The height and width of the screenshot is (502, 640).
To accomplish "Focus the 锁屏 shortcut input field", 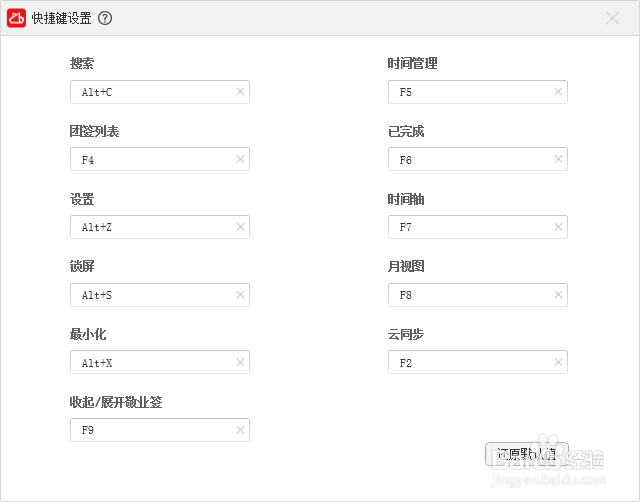I will tap(150, 295).
